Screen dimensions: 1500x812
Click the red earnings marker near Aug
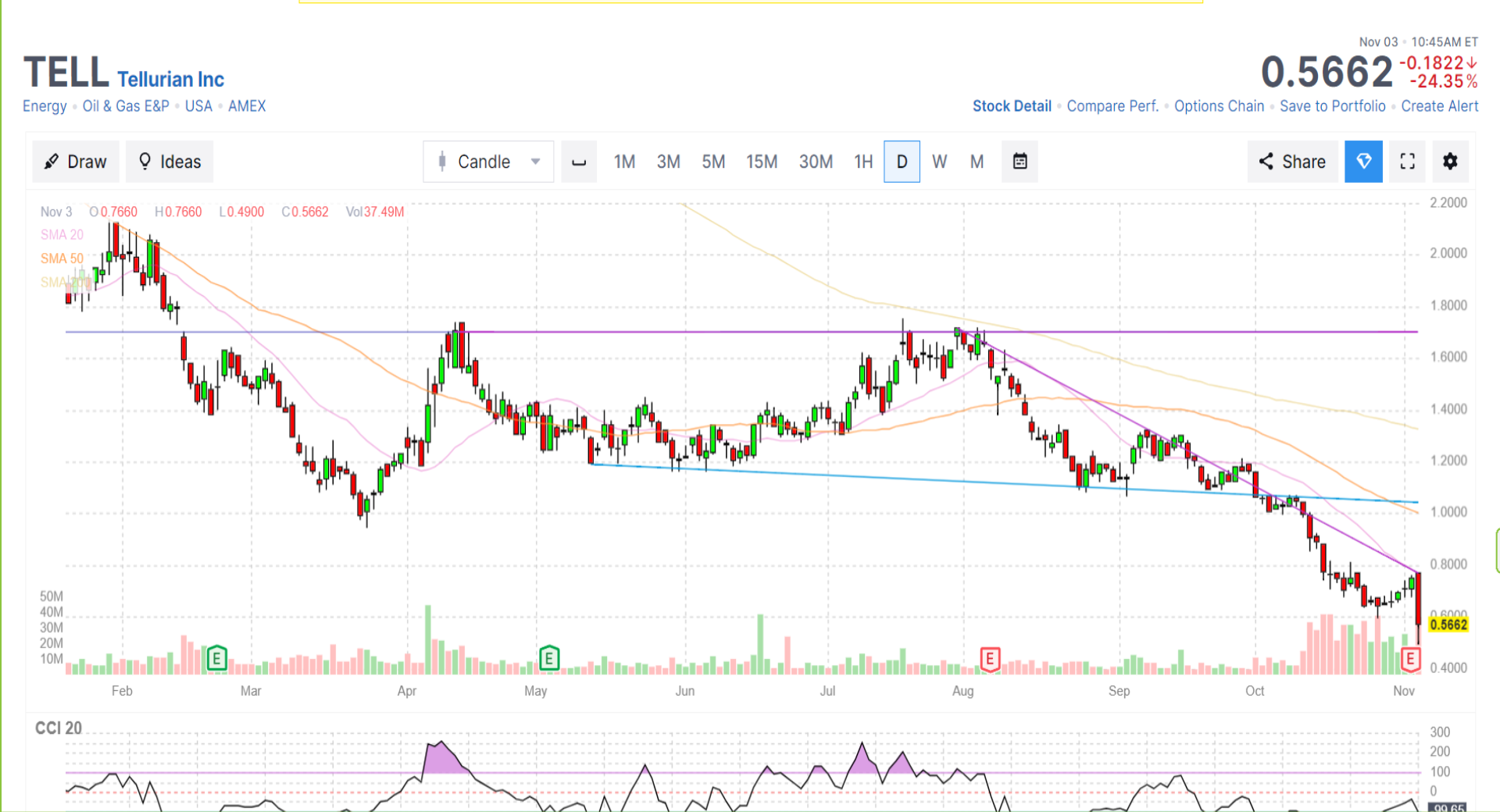pyautogui.click(x=990, y=659)
